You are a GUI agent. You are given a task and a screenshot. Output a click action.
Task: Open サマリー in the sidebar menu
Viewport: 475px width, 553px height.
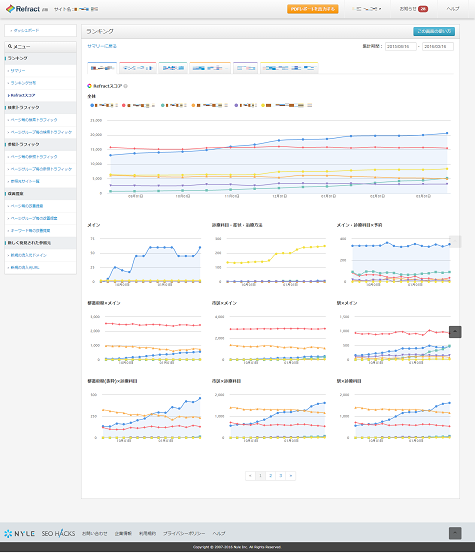pyautogui.click(x=18, y=71)
